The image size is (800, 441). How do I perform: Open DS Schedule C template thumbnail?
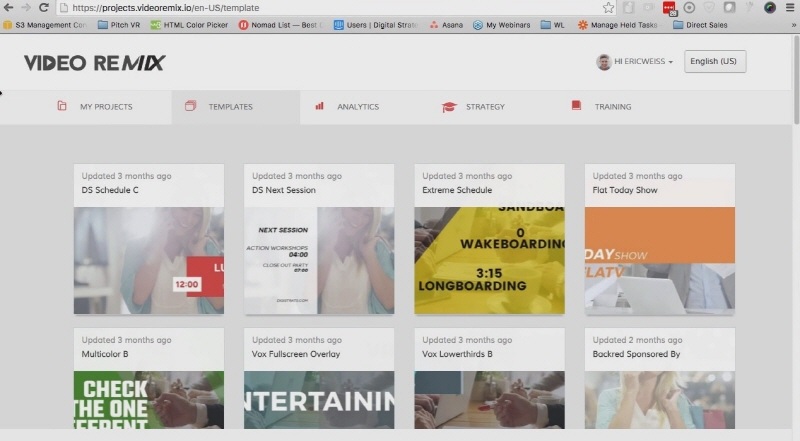(x=149, y=260)
